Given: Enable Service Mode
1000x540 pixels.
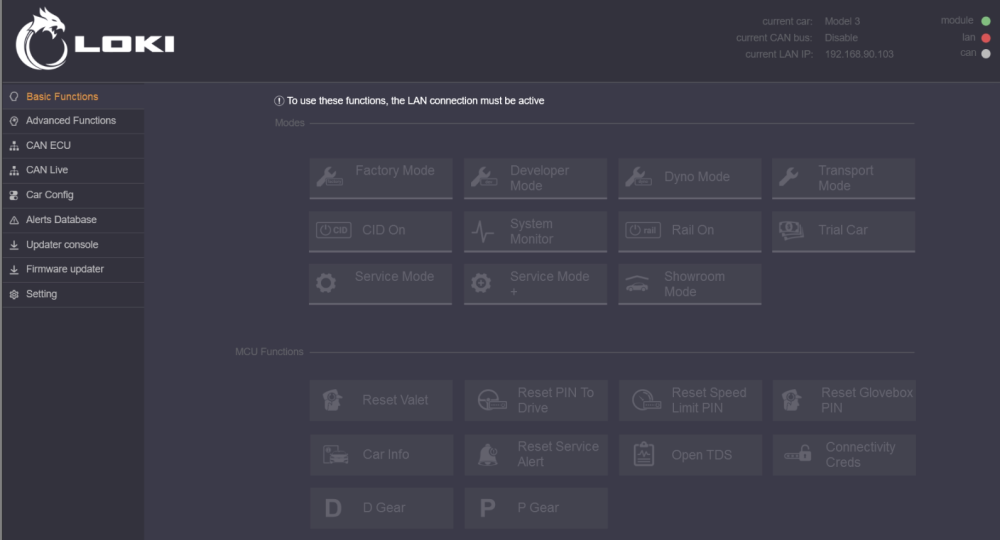Looking at the screenshot, I should pos(380,283).
